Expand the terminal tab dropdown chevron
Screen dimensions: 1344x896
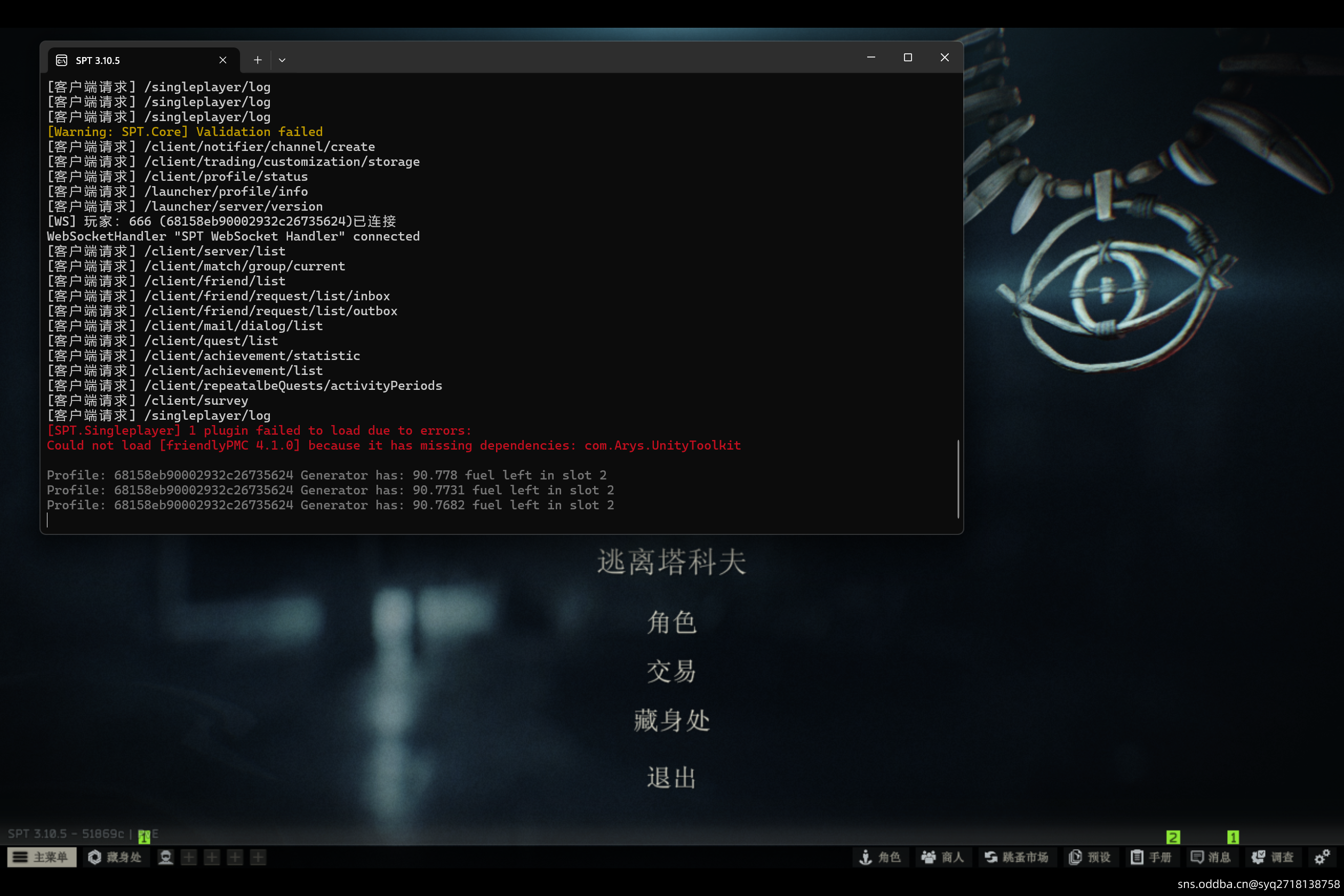point(282,60)
